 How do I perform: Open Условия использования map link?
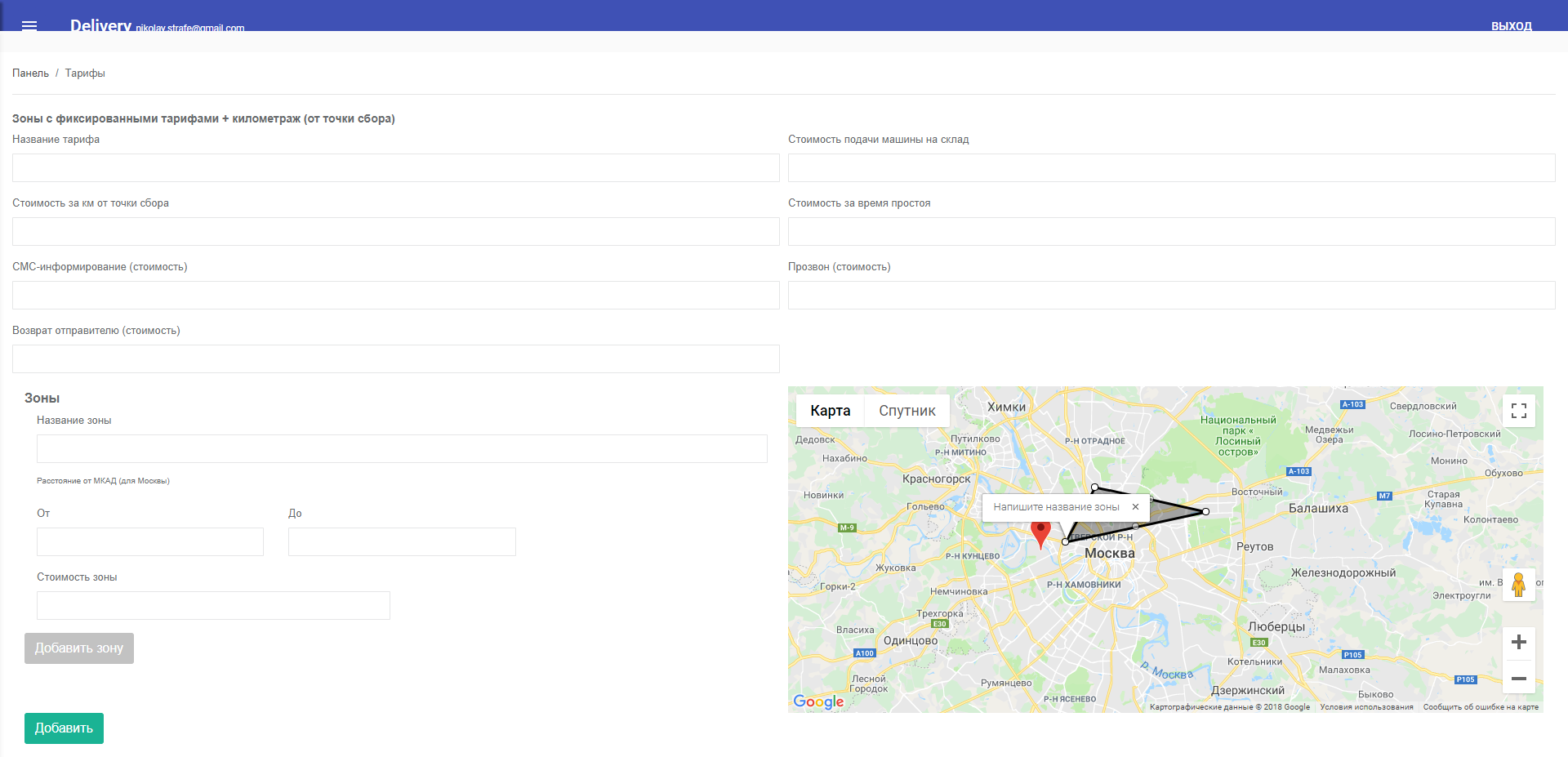pos(1366,707)
